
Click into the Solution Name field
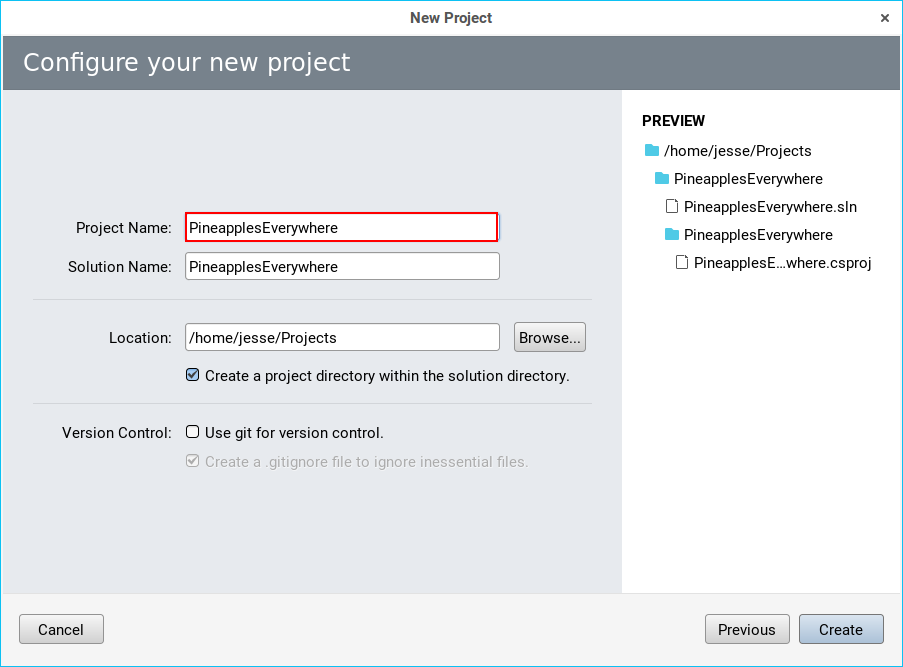(341, 267)
